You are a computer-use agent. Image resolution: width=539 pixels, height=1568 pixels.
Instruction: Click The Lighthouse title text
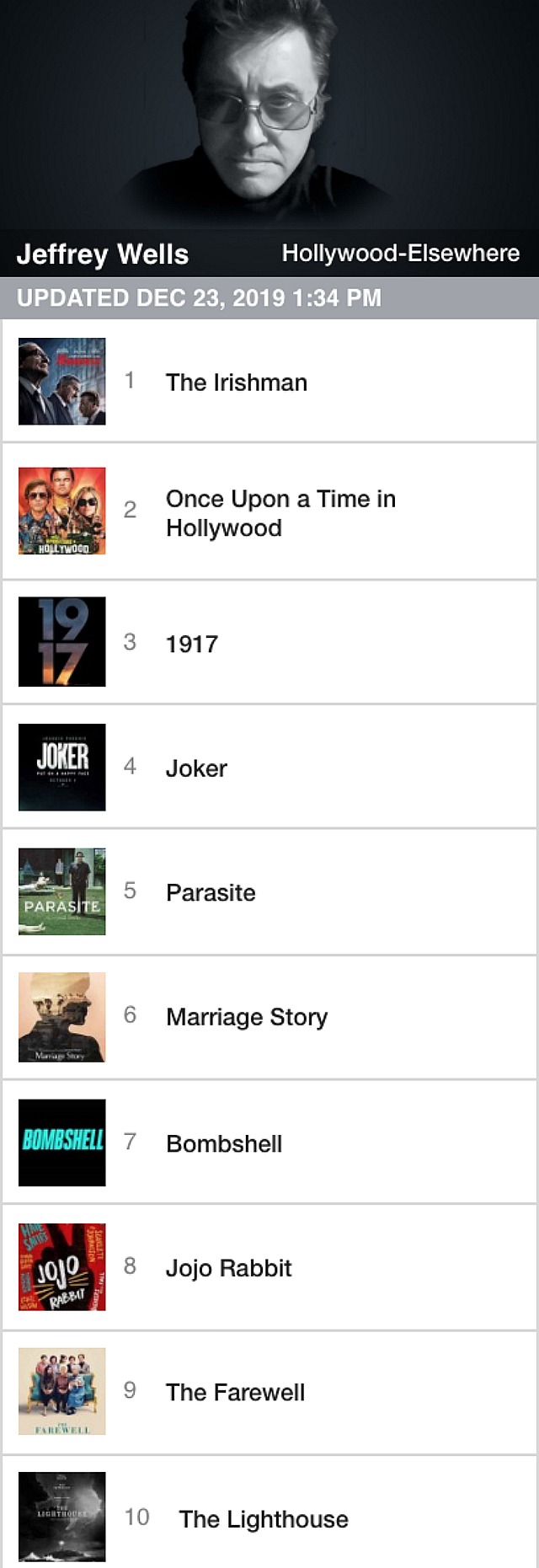pos(264,1519)
